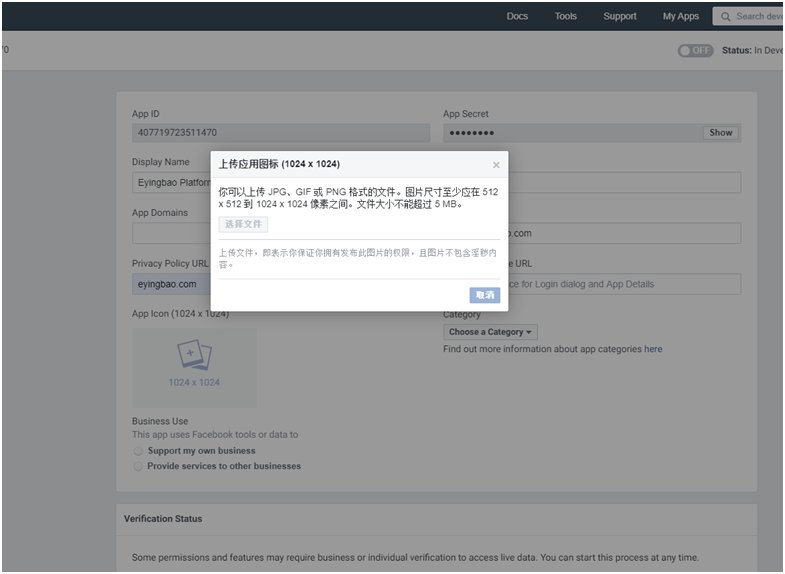Open the Docs menu item
Viewport: 785px width, 574px height.
pyautogui.click(x=517, y=16)
